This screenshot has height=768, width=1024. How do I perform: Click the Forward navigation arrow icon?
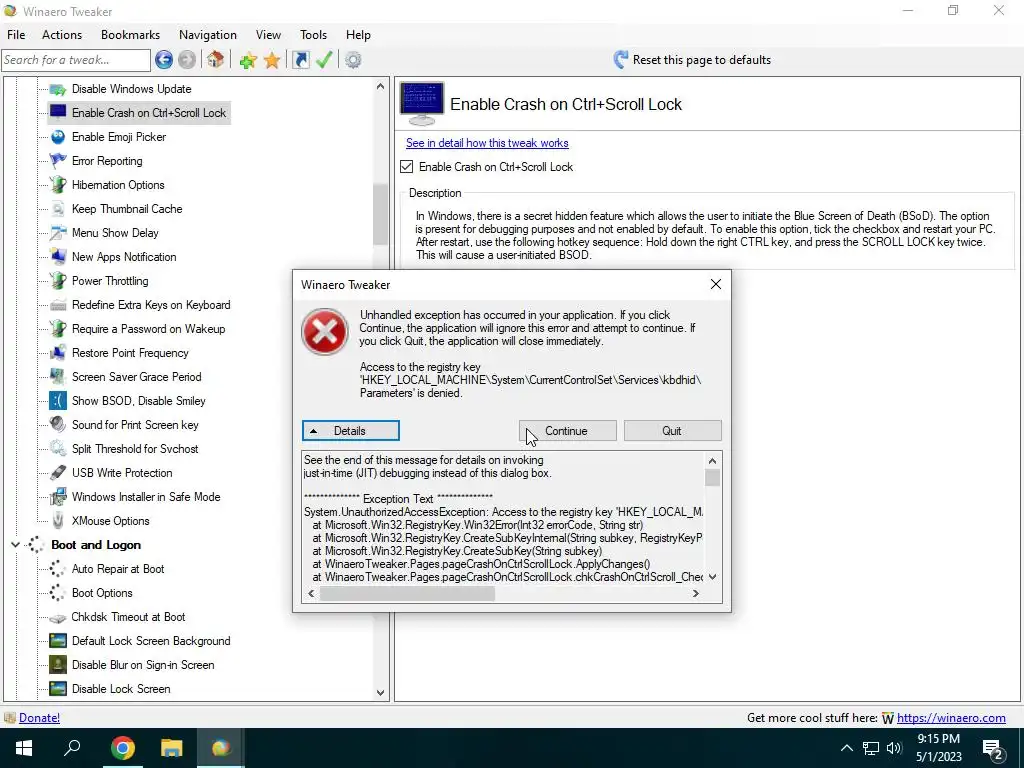coord(187,60)
